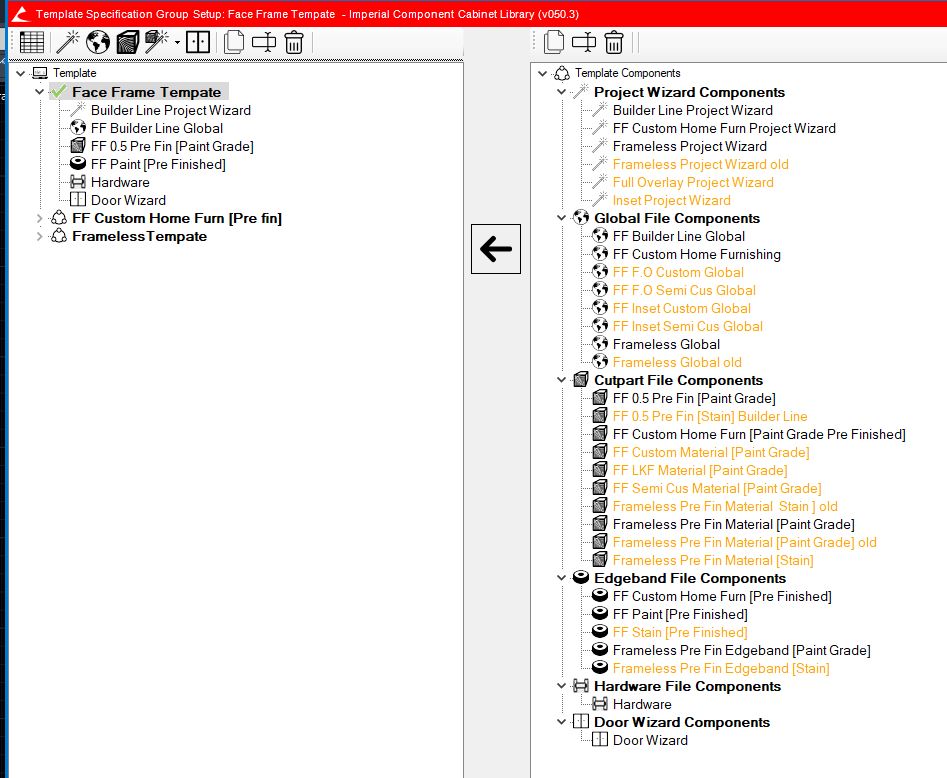Viewport: 947px width, 778px height.
Task: Click the copy icon in left toolbar
Action: coord(234,42)
